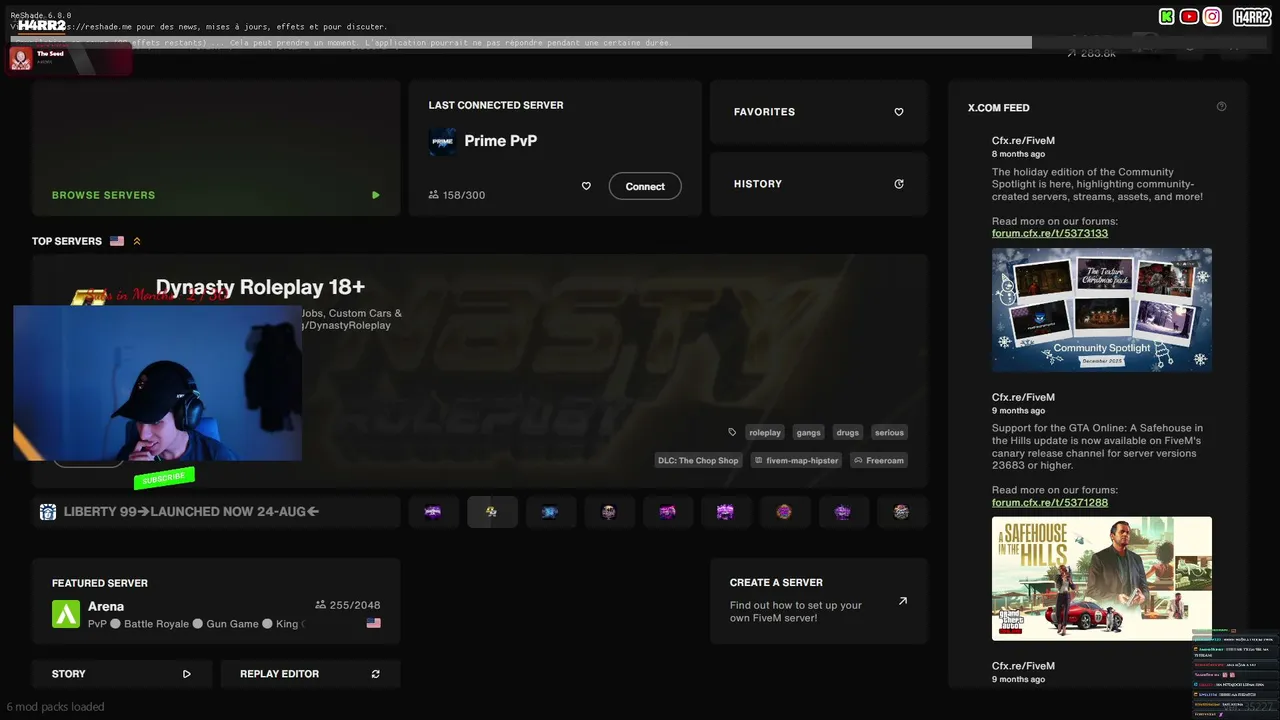
Task: Open the Favorites card
Action: point(819,112)
